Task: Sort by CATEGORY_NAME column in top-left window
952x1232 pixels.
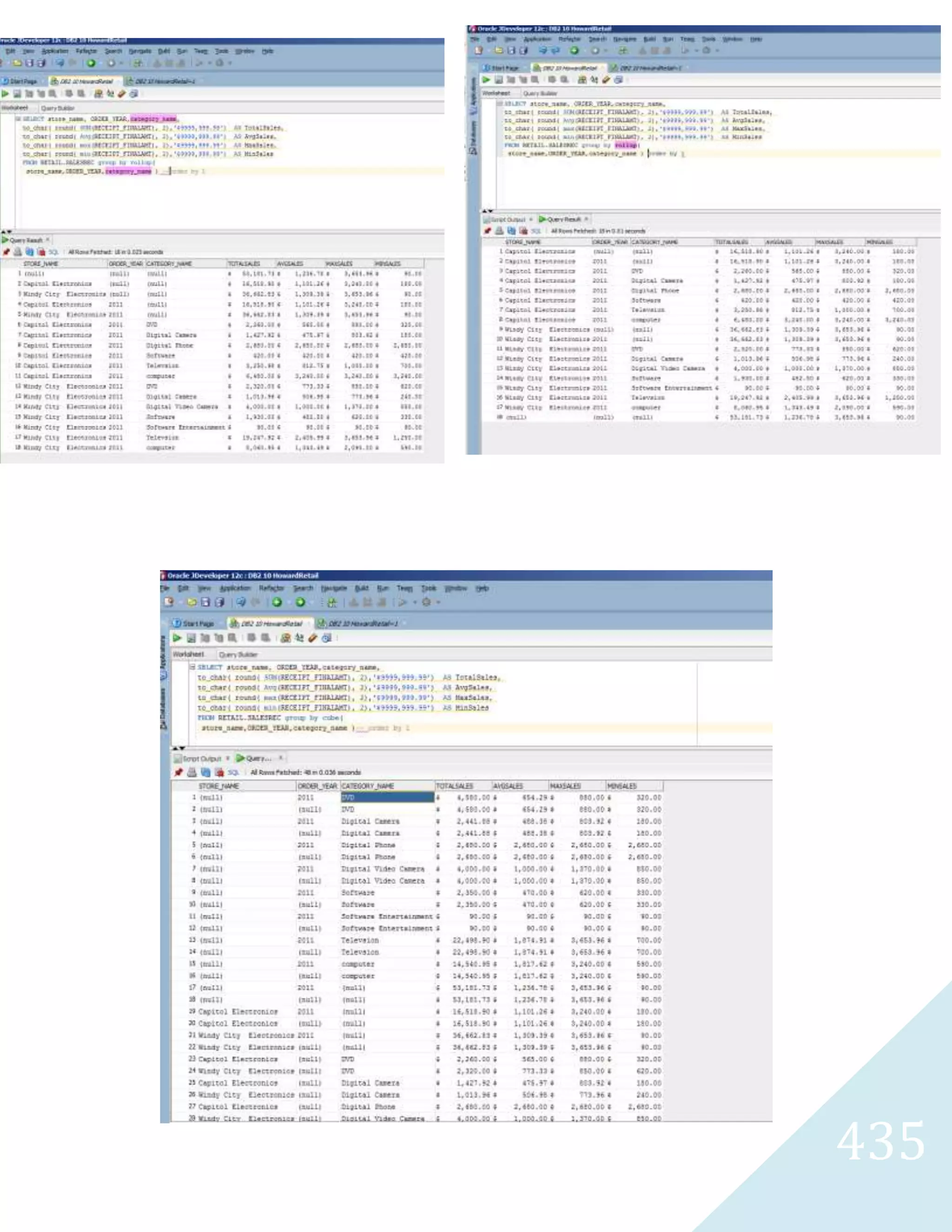Action: pyautogui.click(x=185, y=264)
